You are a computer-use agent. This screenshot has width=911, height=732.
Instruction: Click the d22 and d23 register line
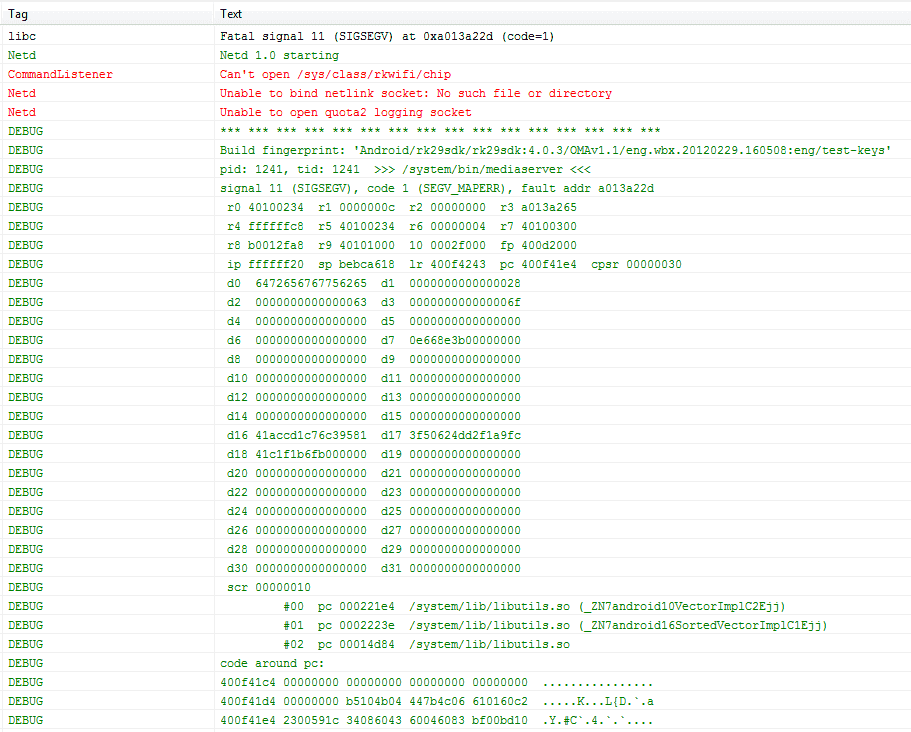coord(456,492)
